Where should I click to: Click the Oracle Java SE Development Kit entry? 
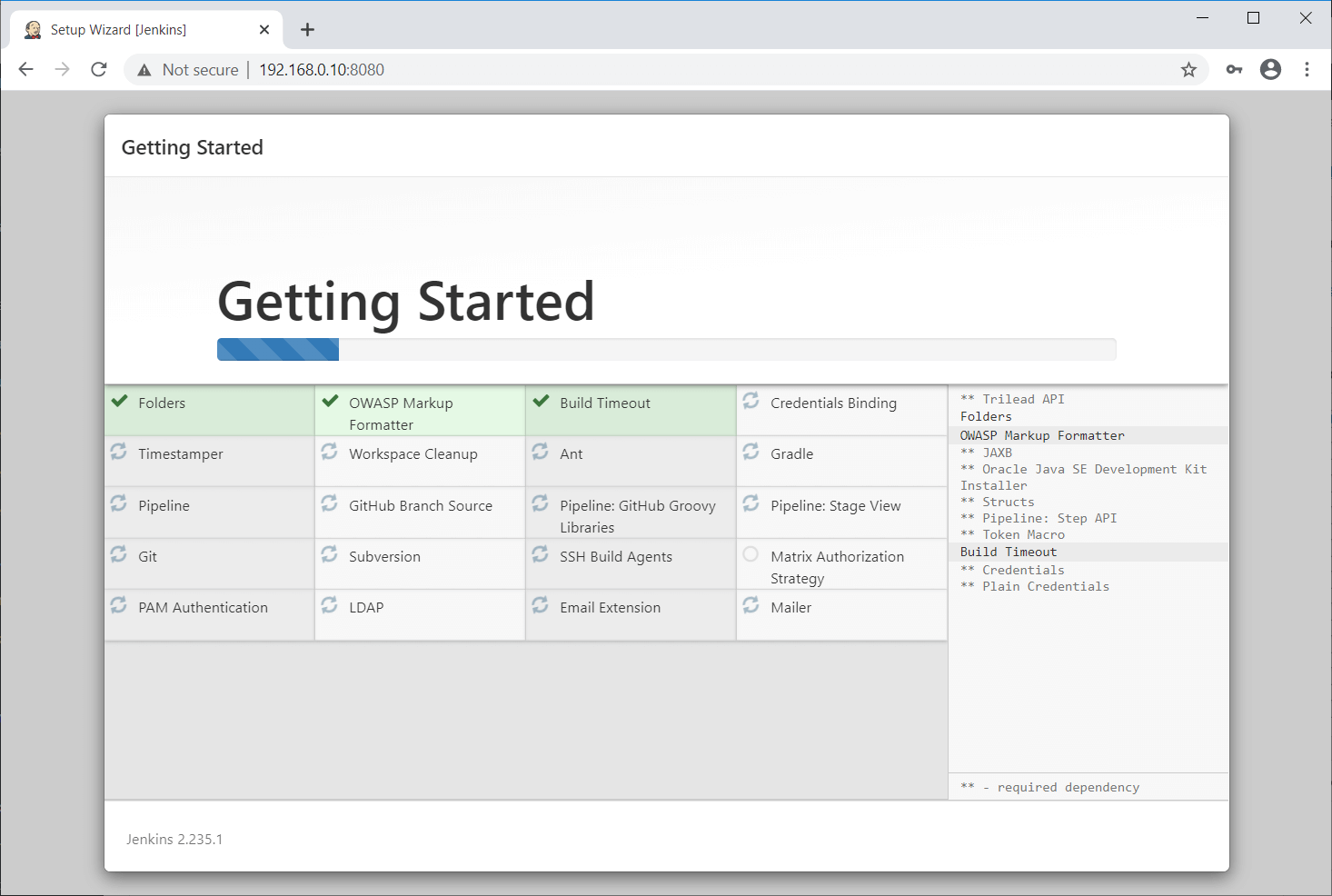click(1084, 477)
